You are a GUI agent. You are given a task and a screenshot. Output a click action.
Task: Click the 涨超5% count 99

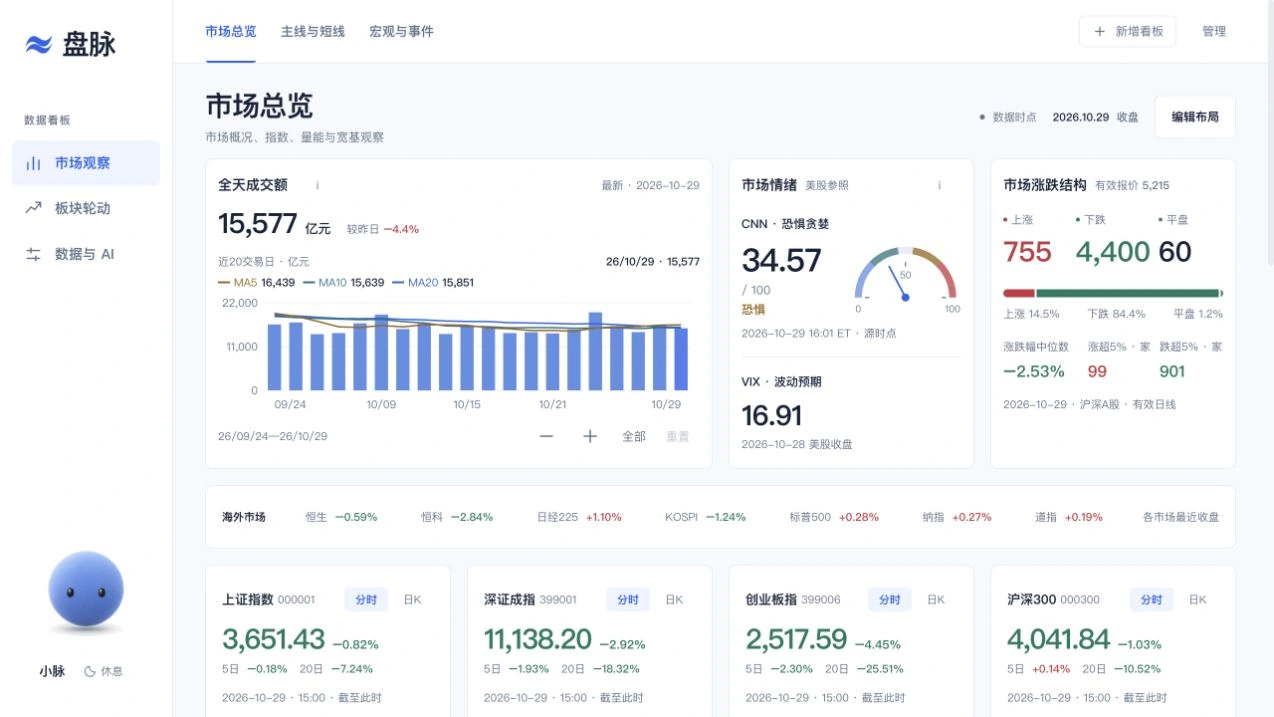(x=1097, y=371)
